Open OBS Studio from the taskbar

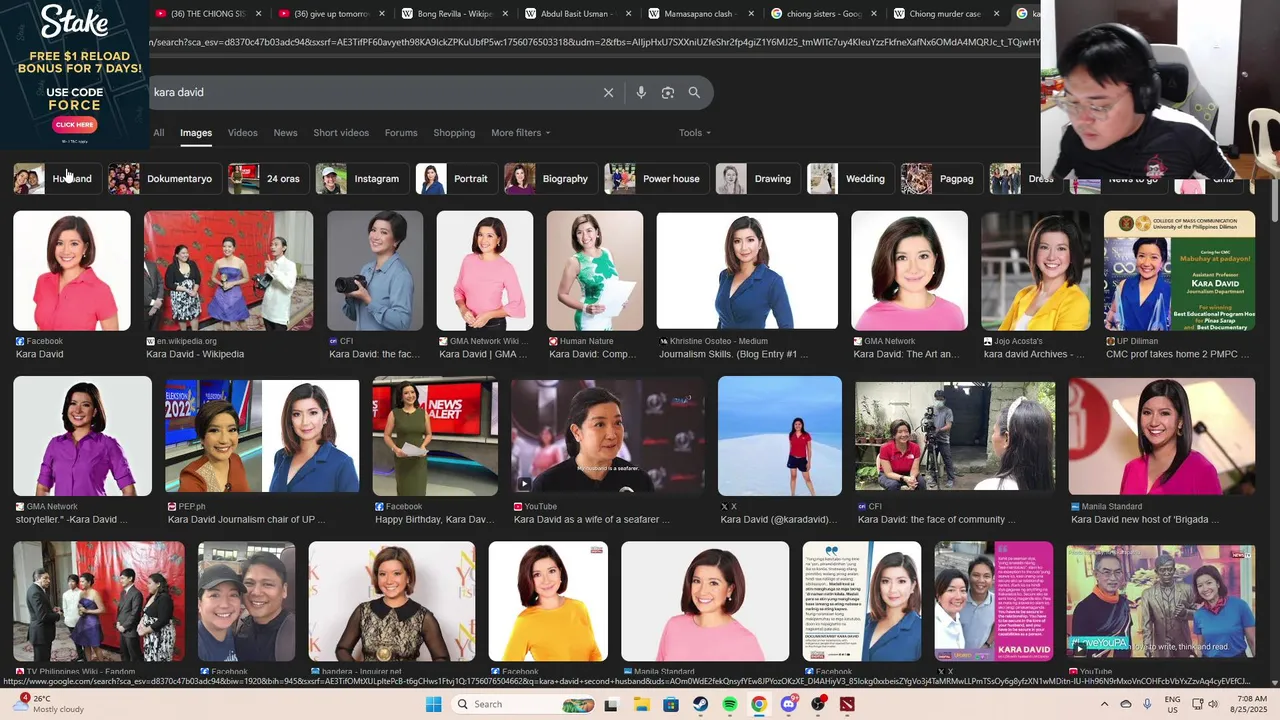point(818,704)
